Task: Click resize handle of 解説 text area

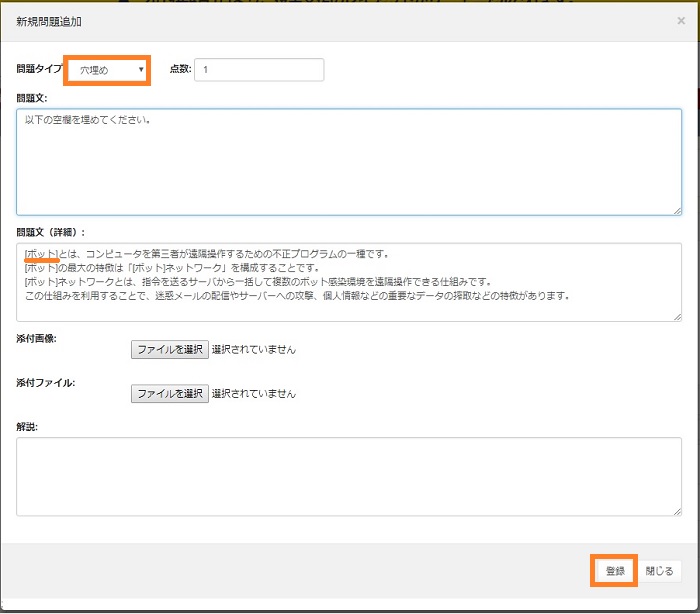Action: (x=676, y=511)
